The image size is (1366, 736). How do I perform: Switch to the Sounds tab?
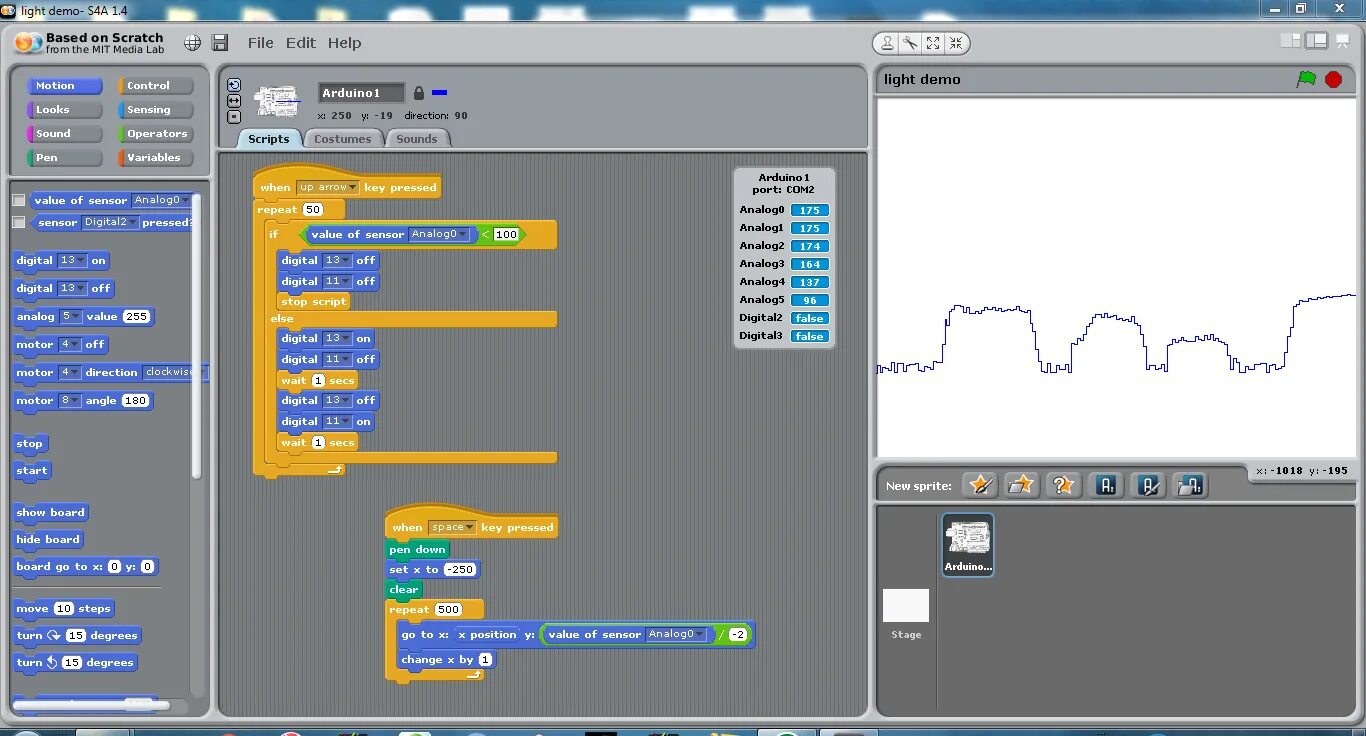pyautogui.click(x=417, y=139)
